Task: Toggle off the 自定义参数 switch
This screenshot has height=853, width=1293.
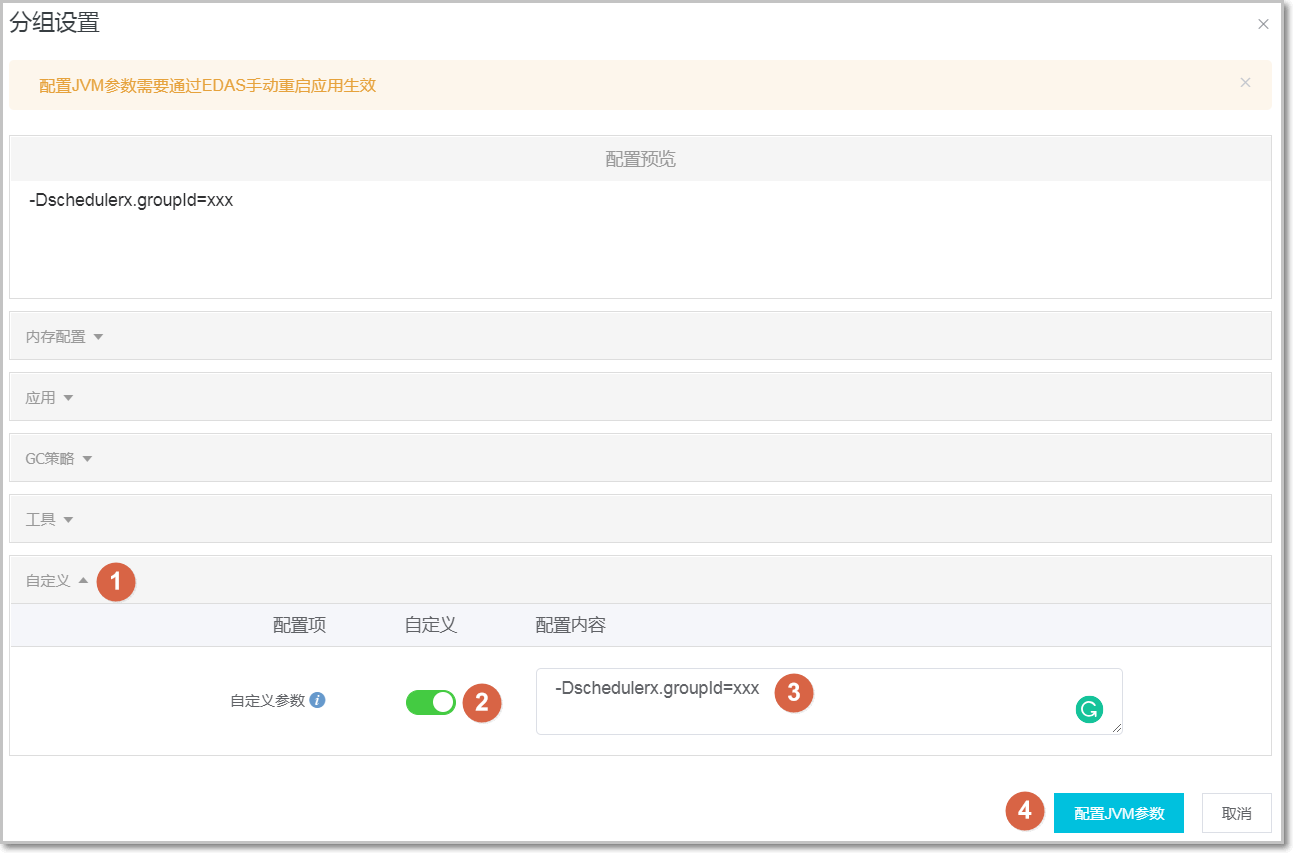Action: click(431, 702)
